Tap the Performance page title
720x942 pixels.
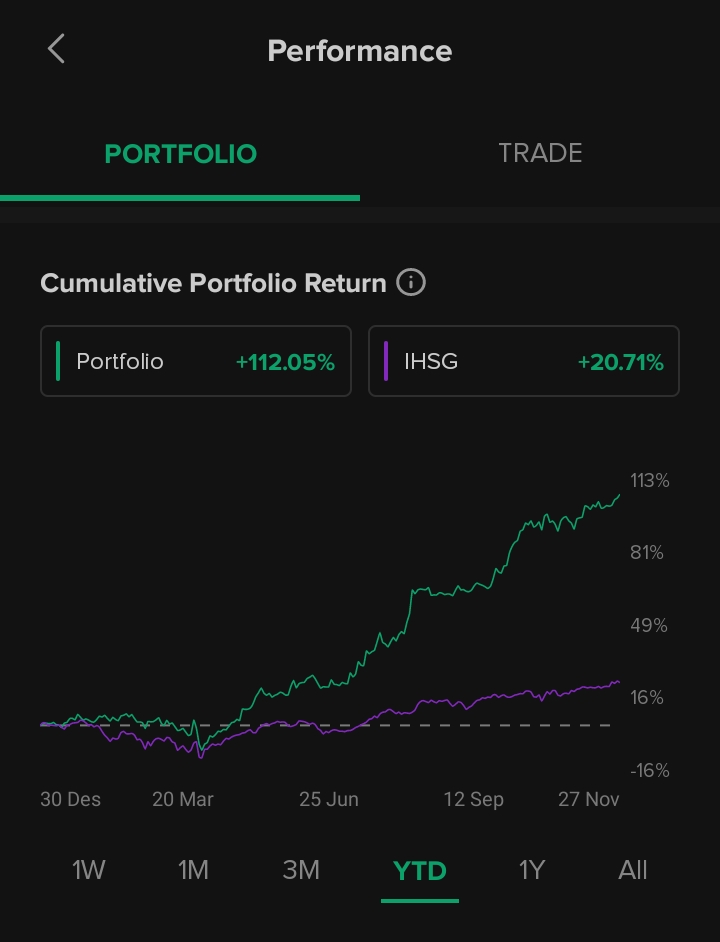[360, 51]
